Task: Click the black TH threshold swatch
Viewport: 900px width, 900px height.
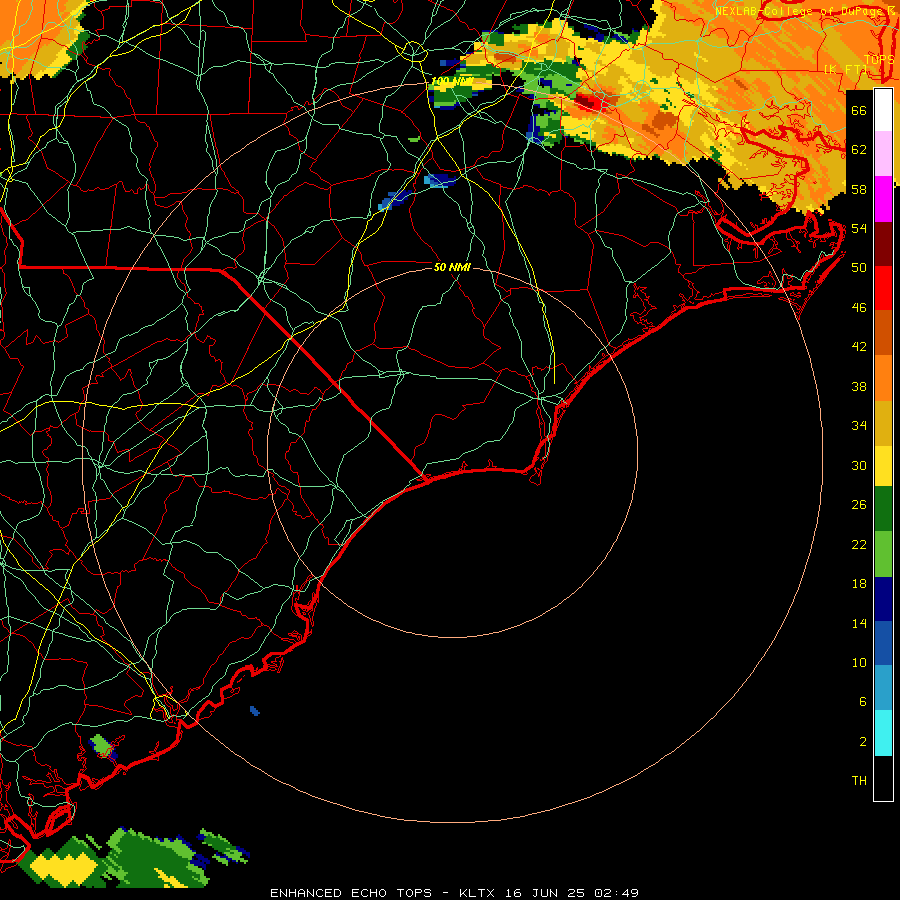Action: [x=883, y=778]
